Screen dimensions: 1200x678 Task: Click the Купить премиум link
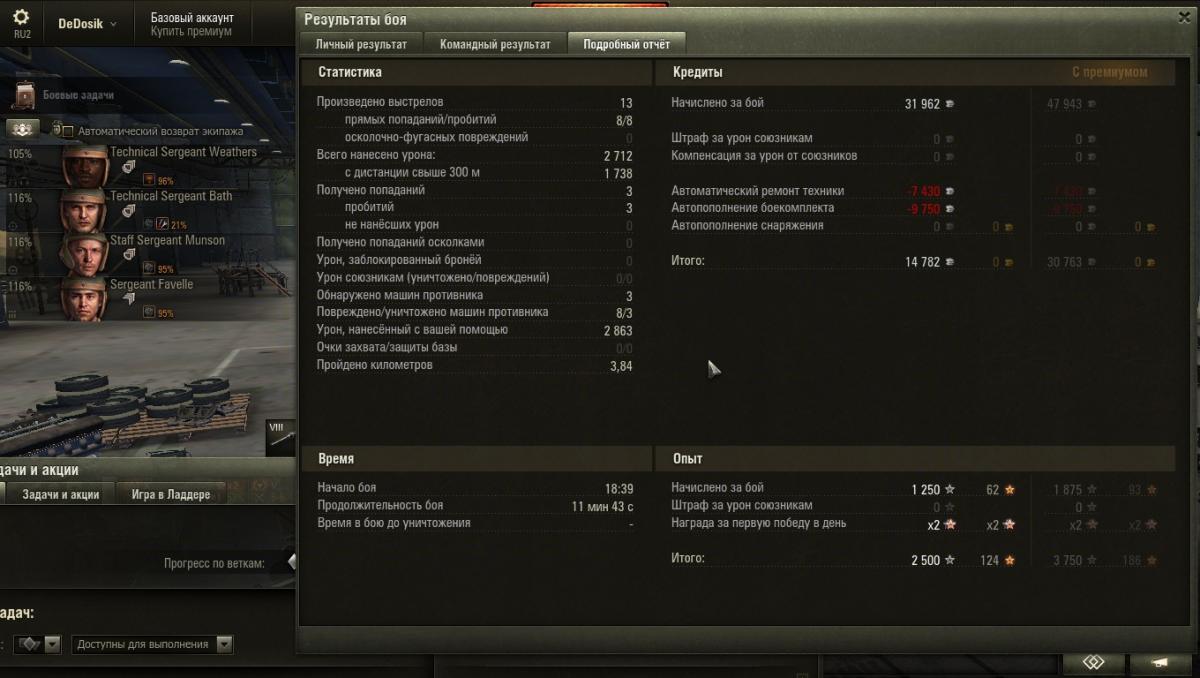[191, 32]
